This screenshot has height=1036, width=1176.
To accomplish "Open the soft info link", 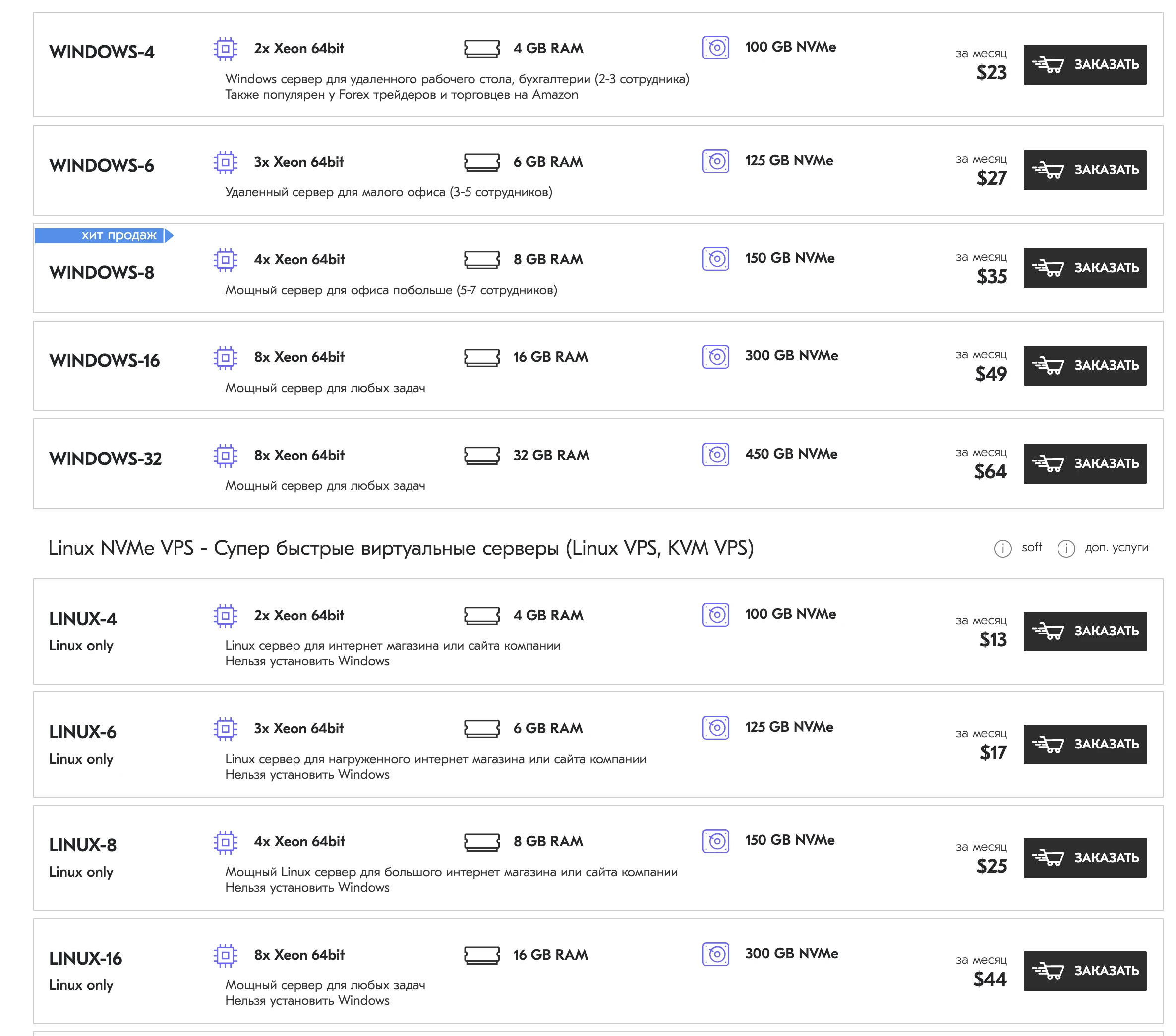I will click(1032, 548).
